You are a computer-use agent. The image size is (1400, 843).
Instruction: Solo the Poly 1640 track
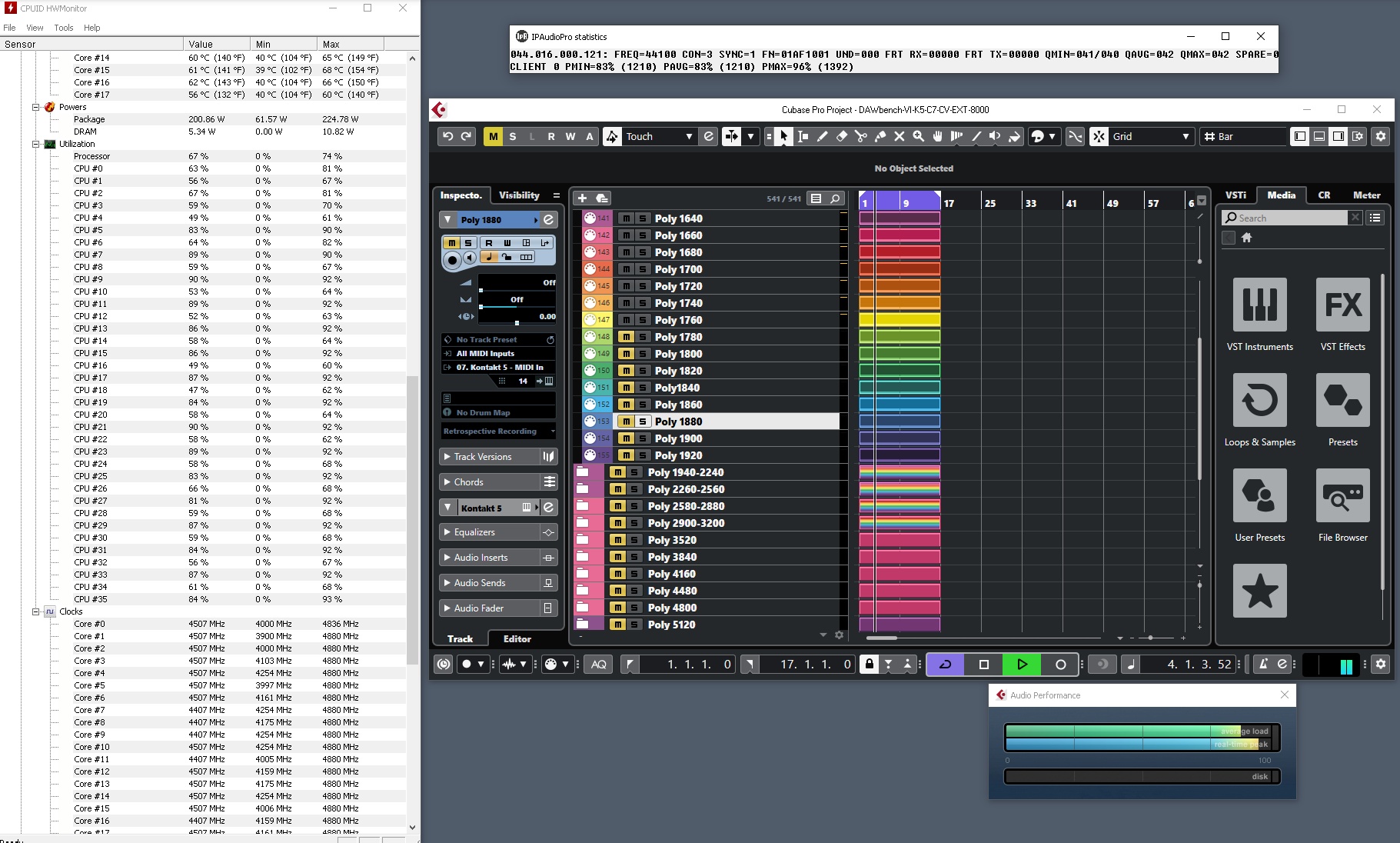643,218
